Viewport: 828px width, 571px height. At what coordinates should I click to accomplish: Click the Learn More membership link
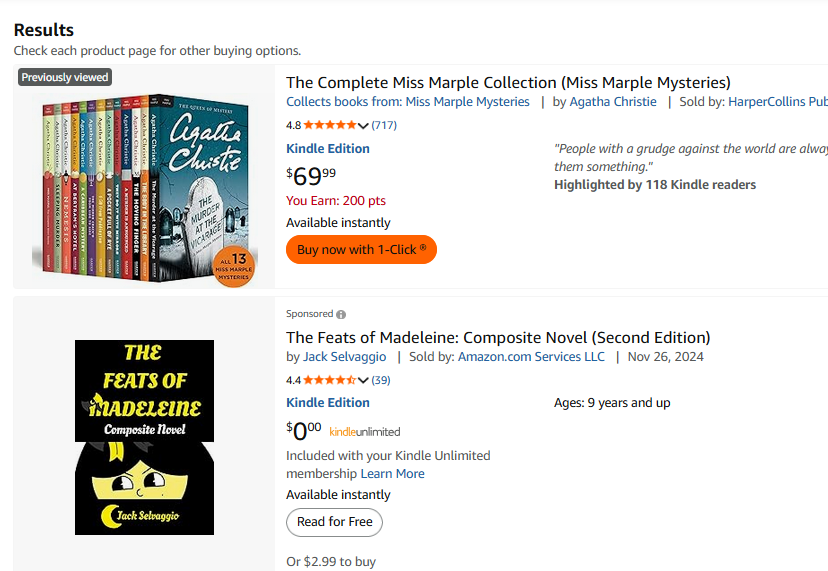(393, 474)
